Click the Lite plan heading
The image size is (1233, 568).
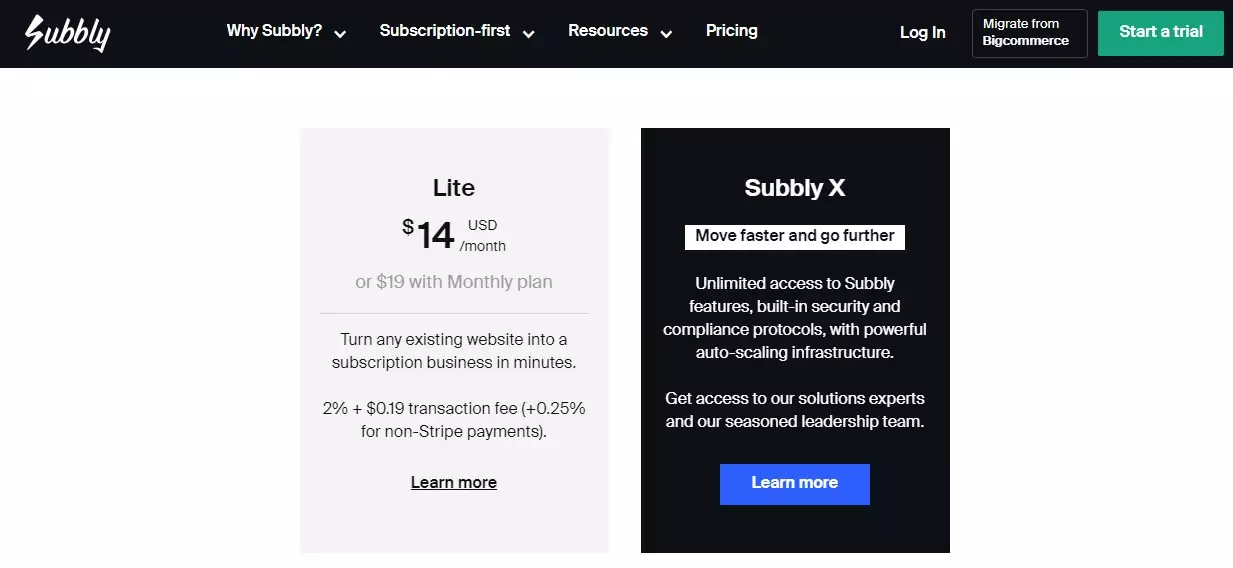coord(453,188)
